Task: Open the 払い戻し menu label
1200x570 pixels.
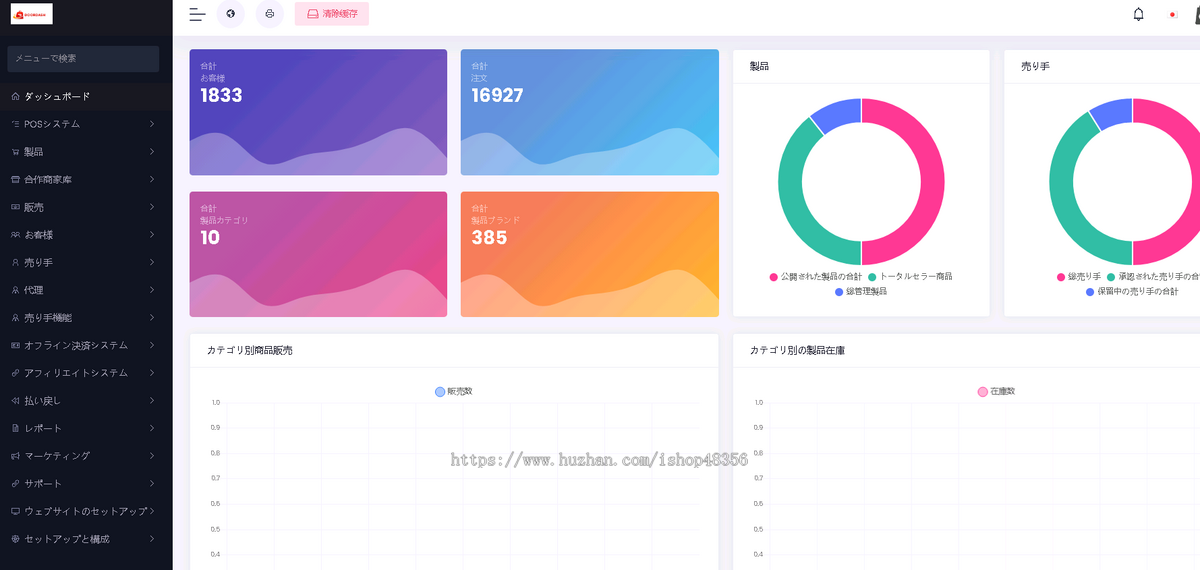Action: point(43,400)
